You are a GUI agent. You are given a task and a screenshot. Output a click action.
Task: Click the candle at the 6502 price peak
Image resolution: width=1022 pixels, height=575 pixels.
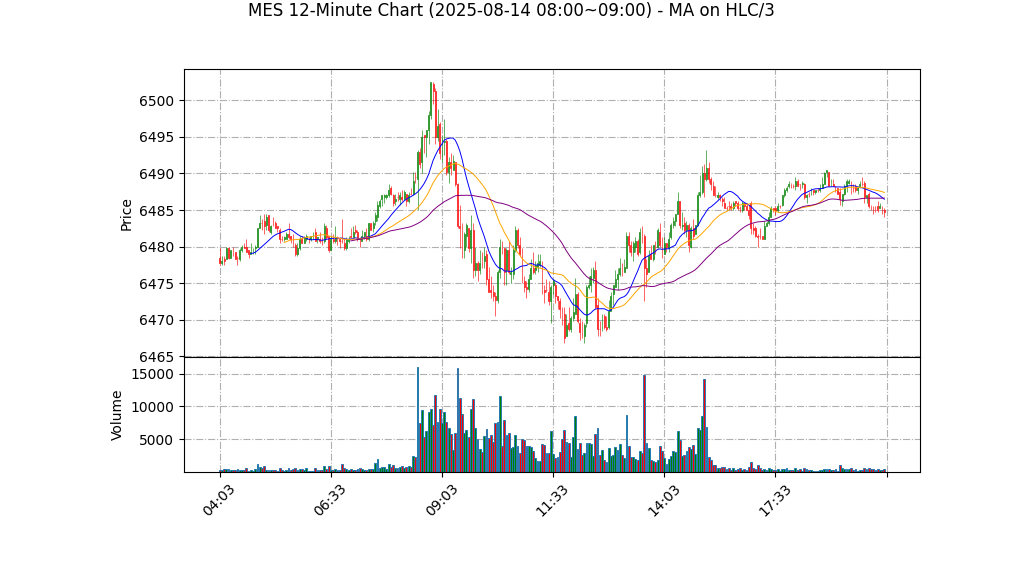tap(431, 98)
